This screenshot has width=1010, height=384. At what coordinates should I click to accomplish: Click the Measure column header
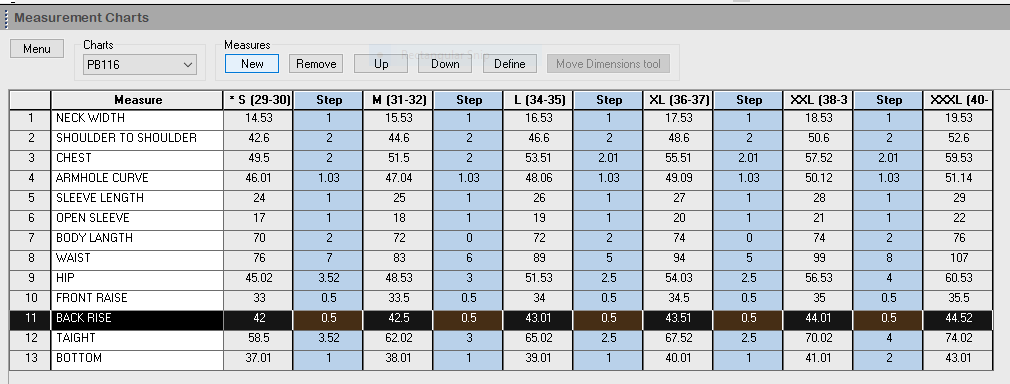[137, 100]
